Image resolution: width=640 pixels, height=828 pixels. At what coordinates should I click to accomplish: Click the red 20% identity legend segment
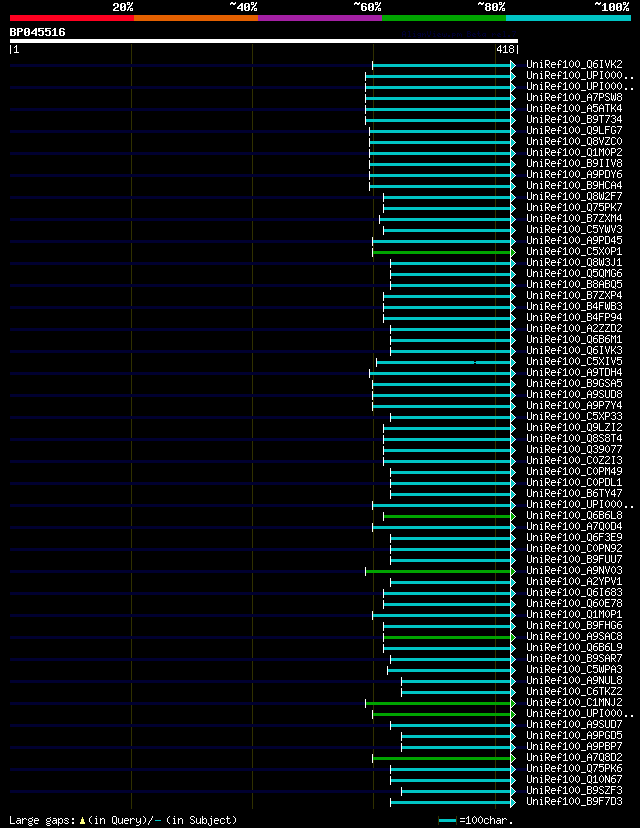[x=72, y=18]
